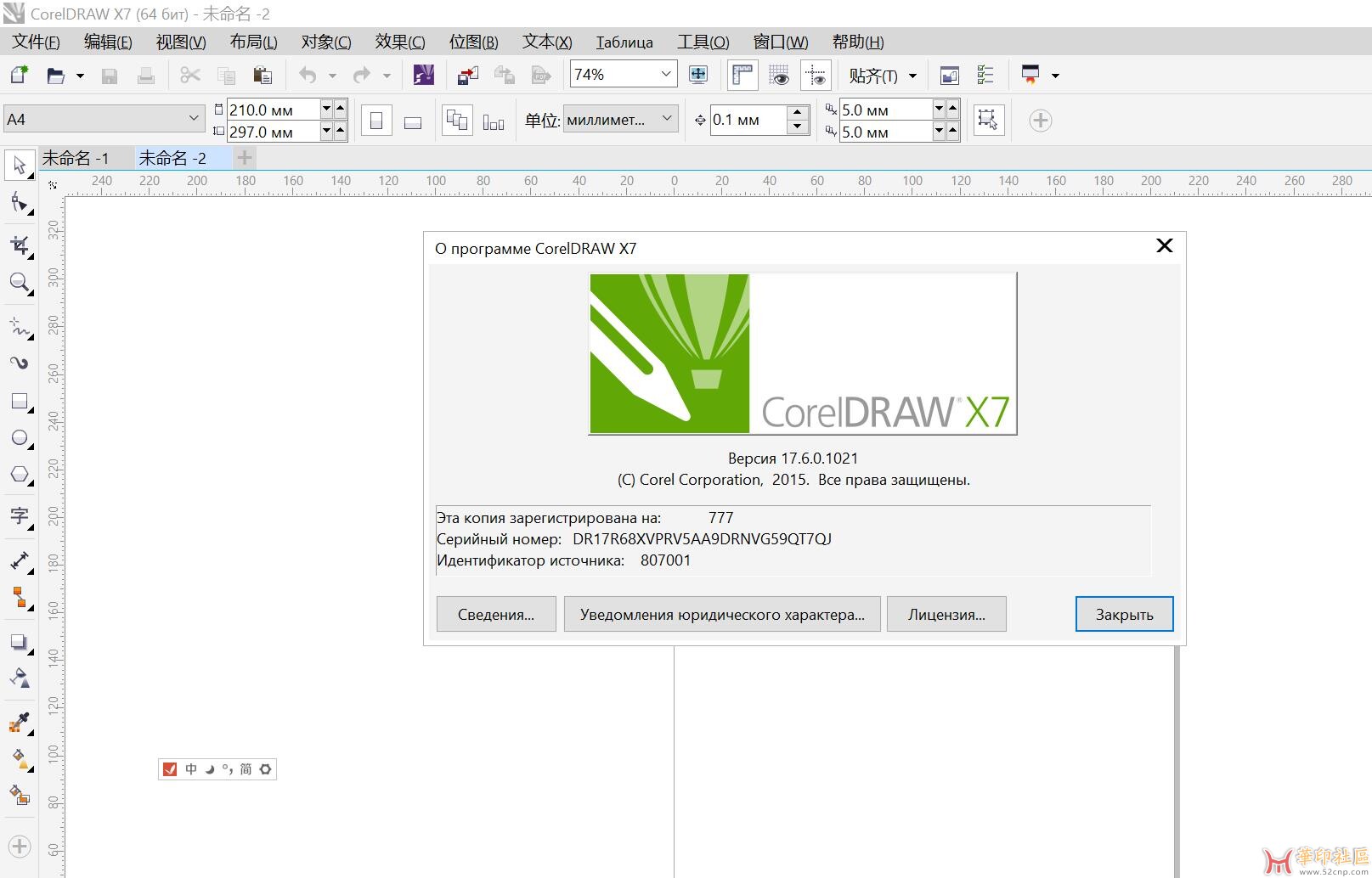Open the 效果 Effects menu
Screen dimensions: 1372x878
click(400, 42)
